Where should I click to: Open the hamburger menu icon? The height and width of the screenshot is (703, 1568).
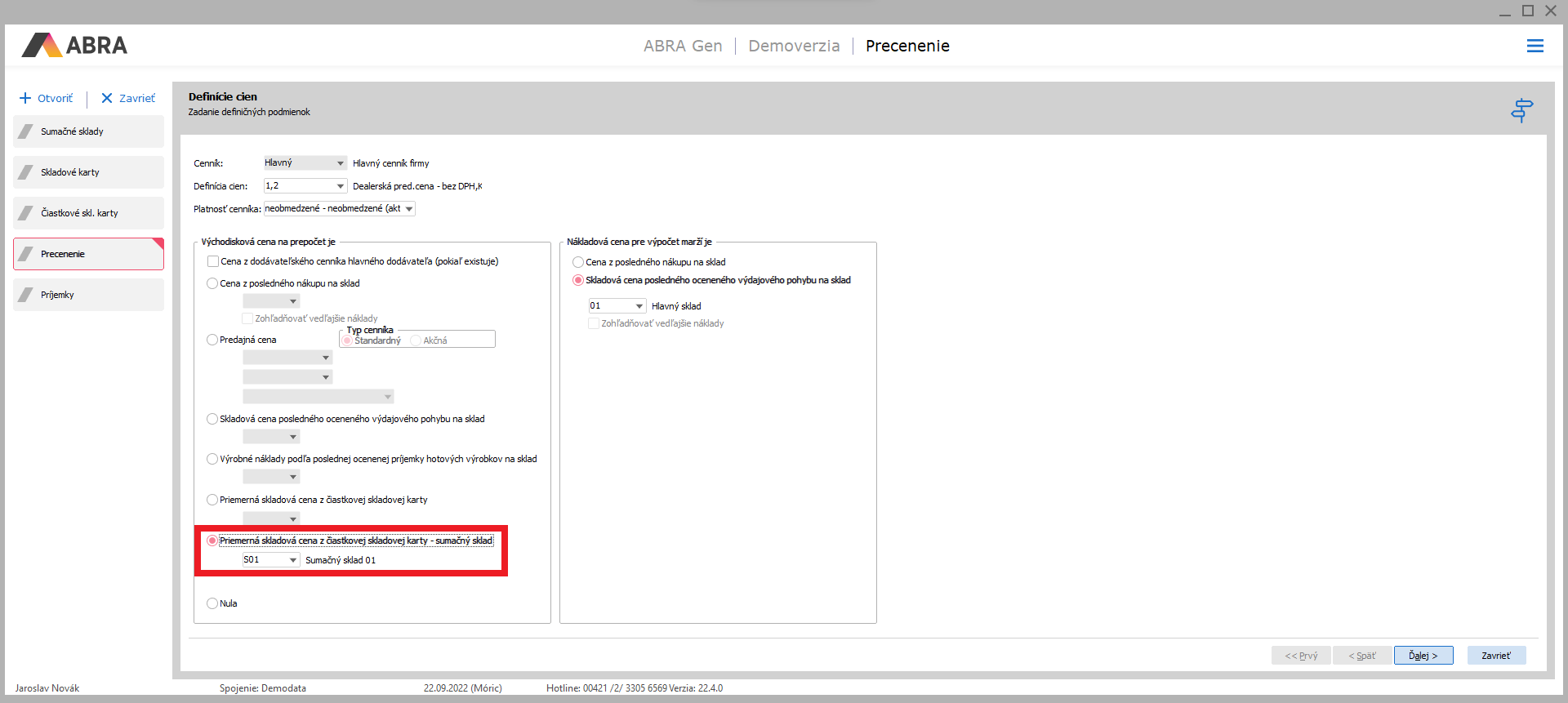point(1535,47)
